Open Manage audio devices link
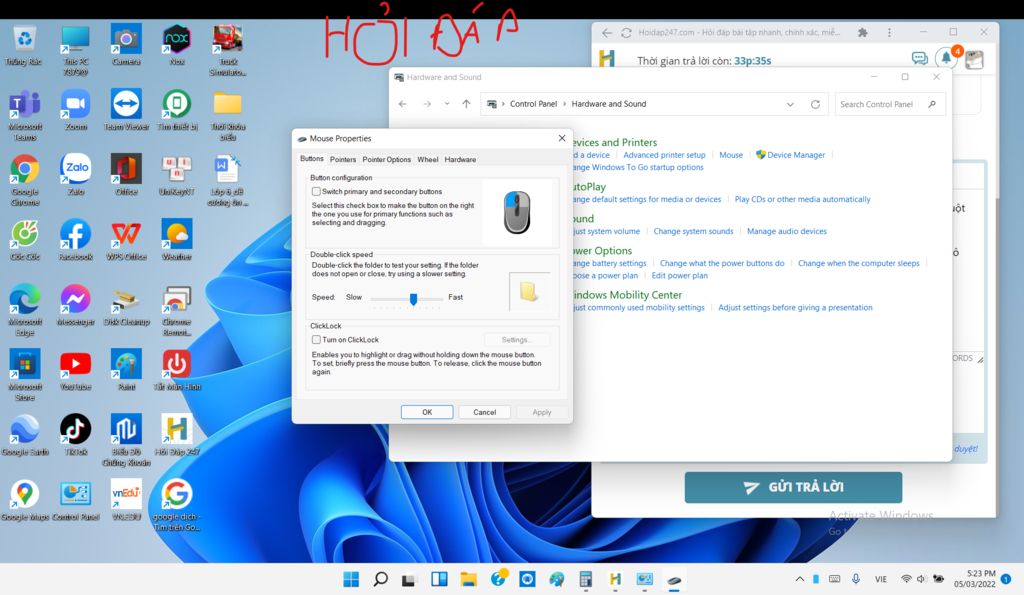1024x595 pixels. tap(786, 231)
